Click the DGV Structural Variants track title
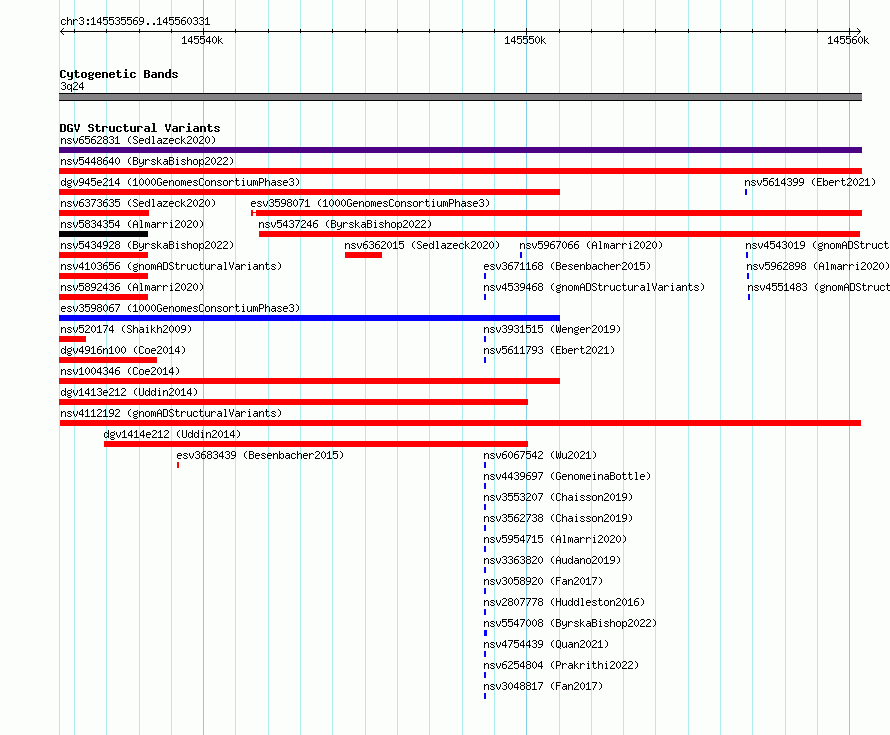890x735 pixels. click(140, 128)
